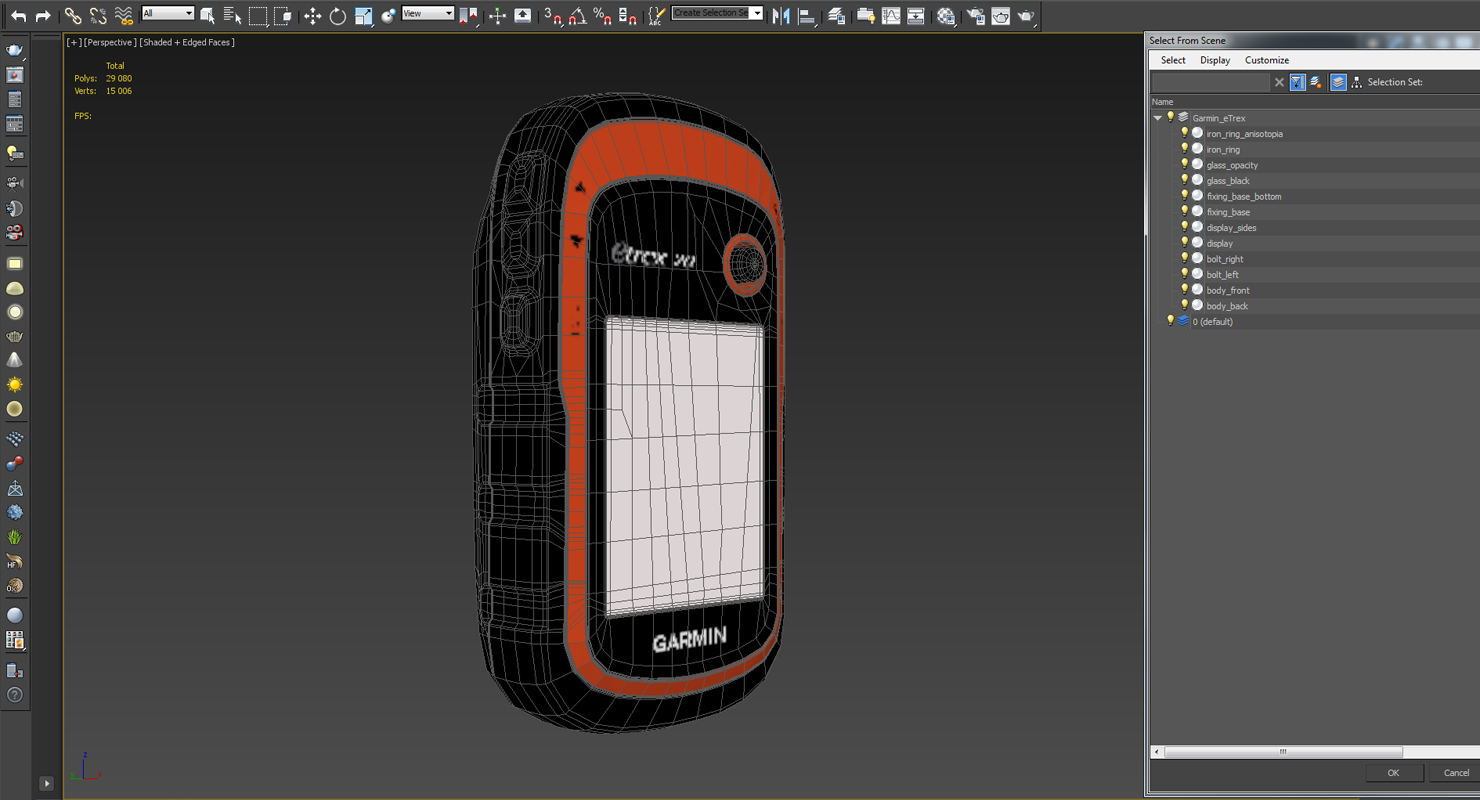
Task: Click the horizontal scrollbar in scene list
Action: 1283,752
